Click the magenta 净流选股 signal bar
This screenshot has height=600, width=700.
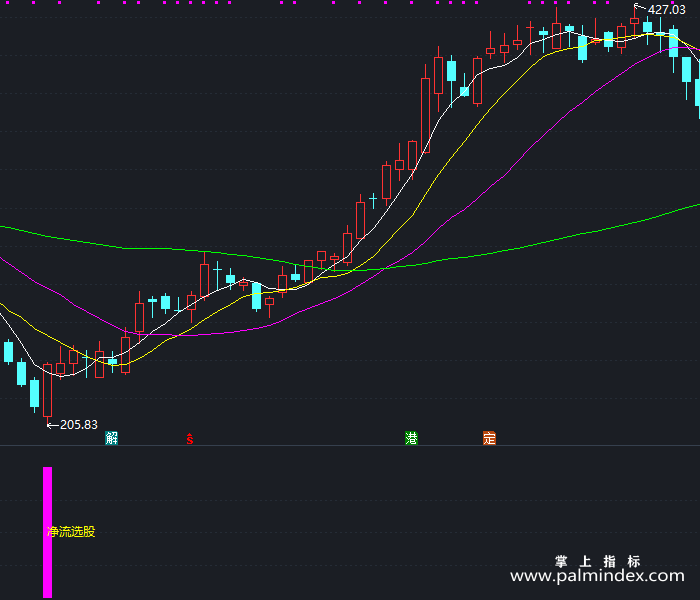(x=47, y=532)
